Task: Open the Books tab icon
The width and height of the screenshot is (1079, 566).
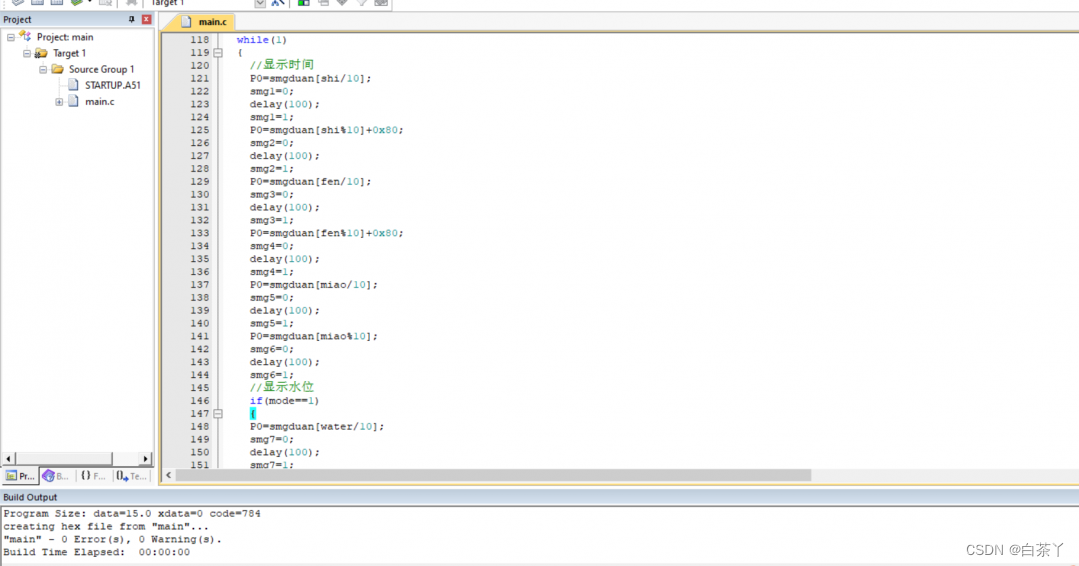Action: point(56,476)
